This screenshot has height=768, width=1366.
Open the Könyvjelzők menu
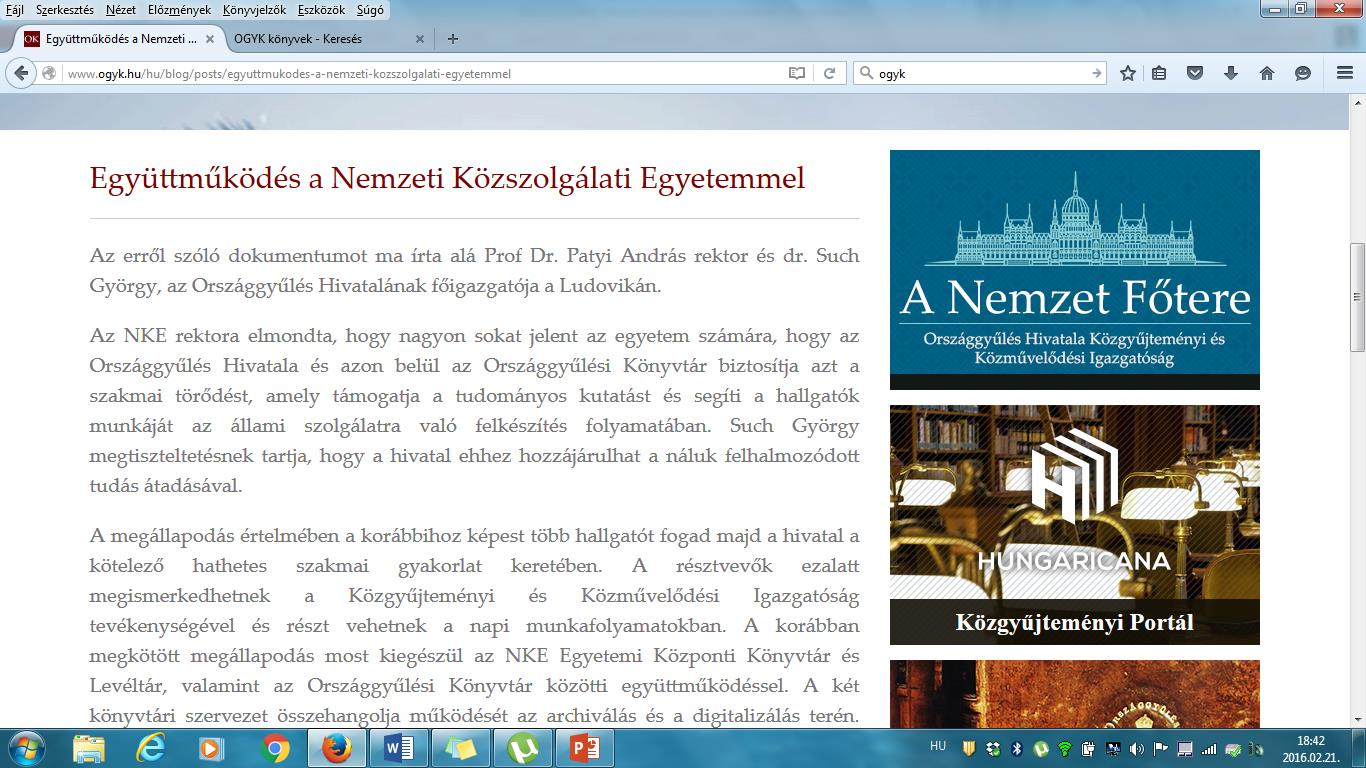252,10
